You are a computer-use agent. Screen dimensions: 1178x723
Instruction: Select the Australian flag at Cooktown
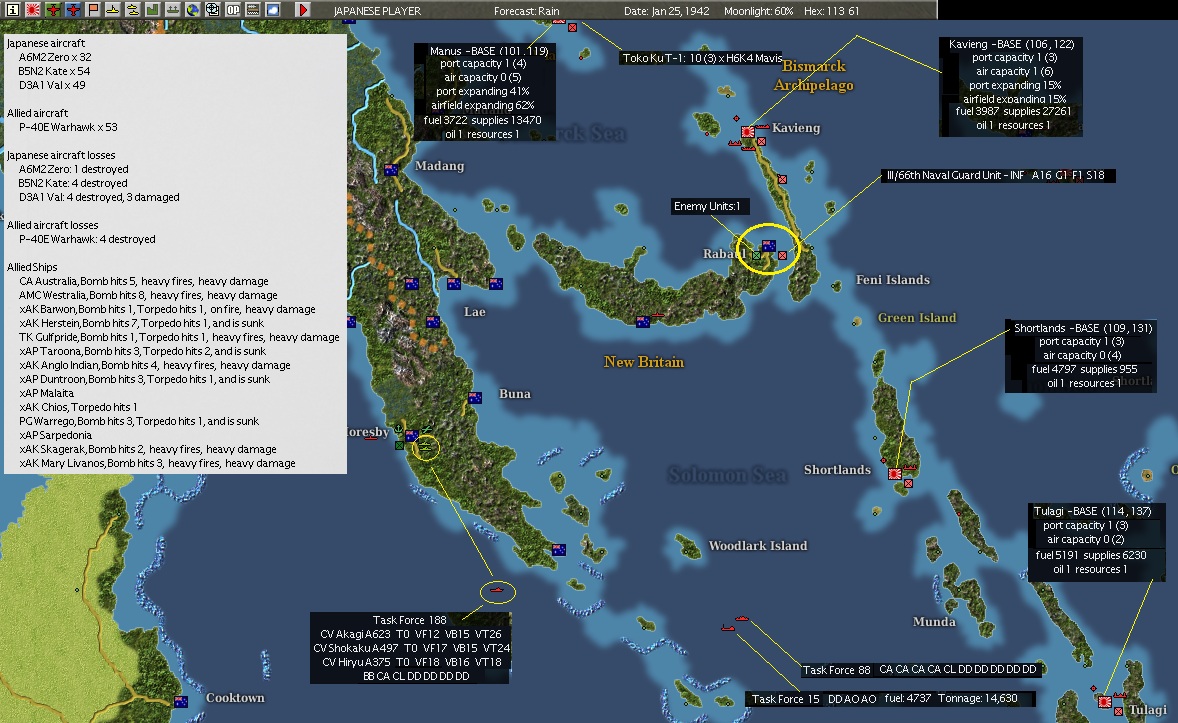[x=181, y=702]
